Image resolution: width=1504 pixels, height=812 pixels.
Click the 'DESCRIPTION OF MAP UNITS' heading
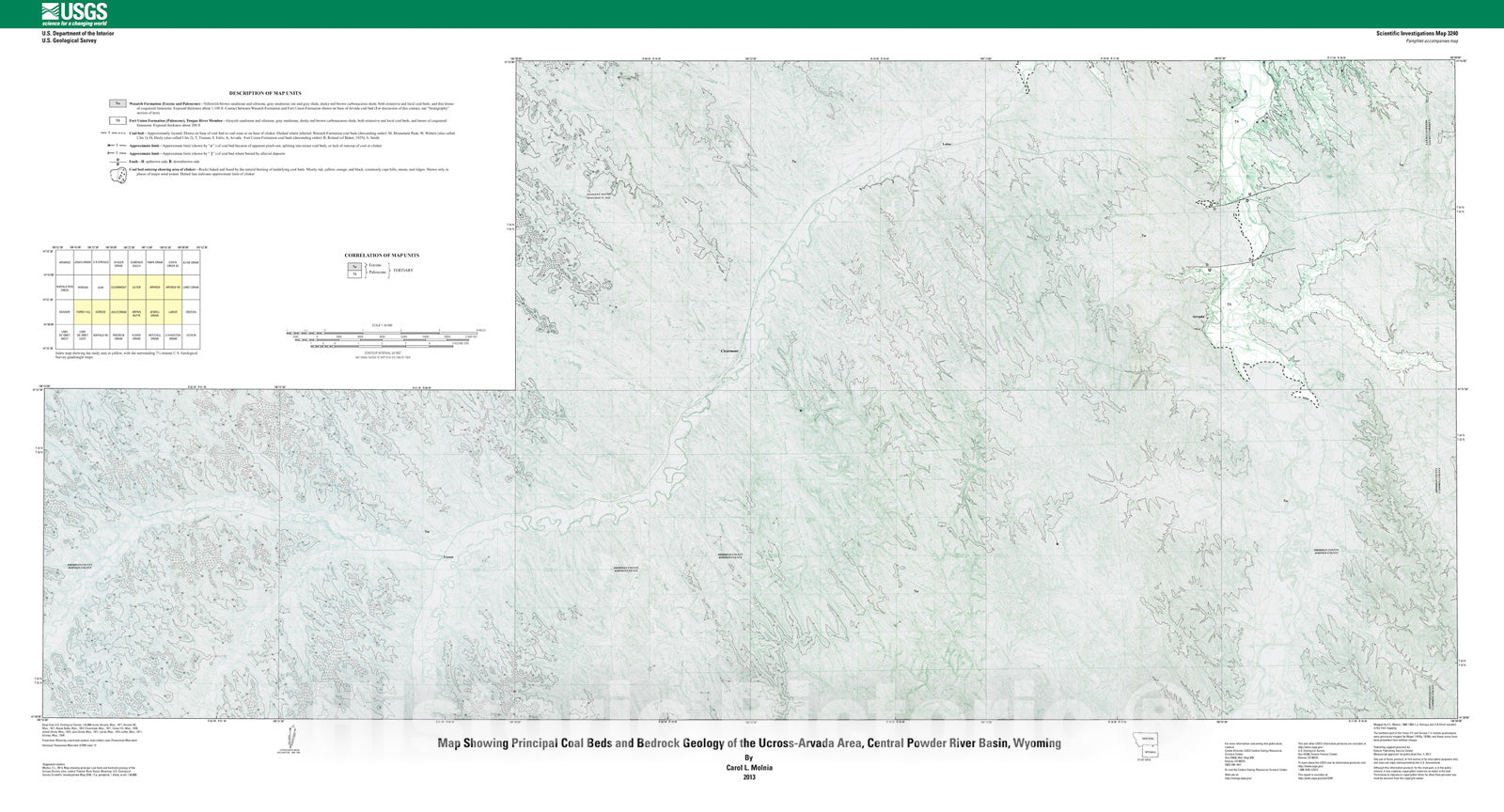[x=265, y=93]
